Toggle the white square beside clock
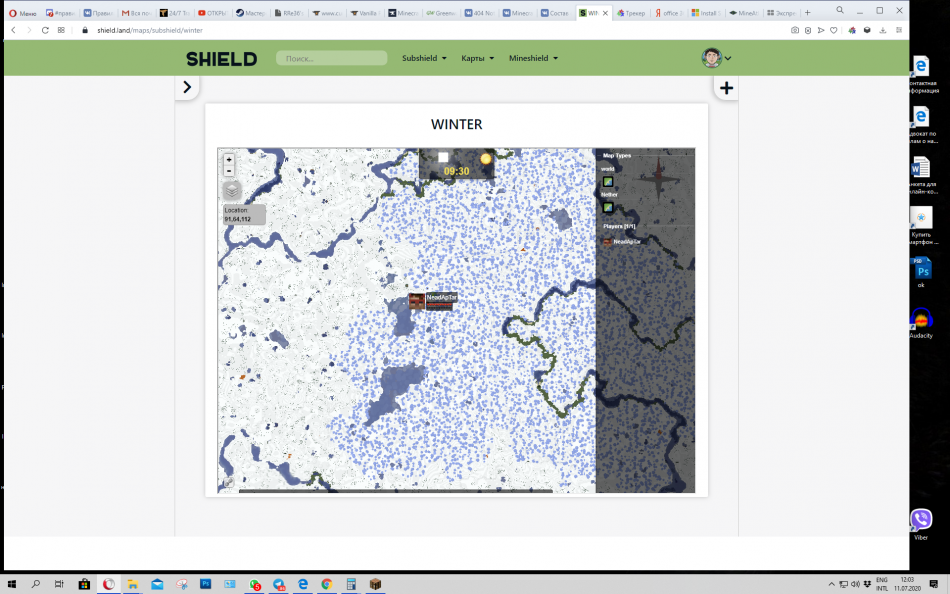Image resolution: width=950 pixels, height=594 pixels. [443, 157]
